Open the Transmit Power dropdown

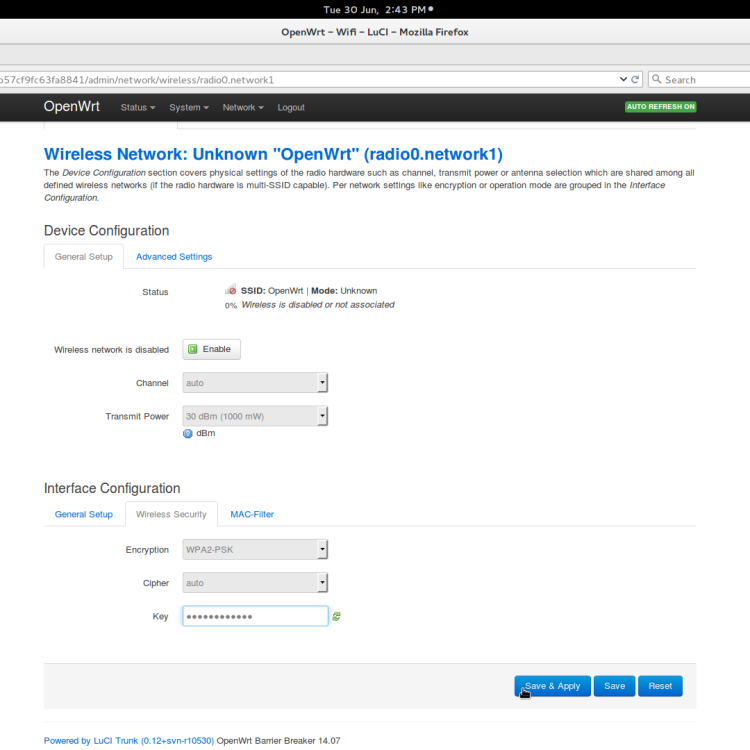tap(255, 416)
